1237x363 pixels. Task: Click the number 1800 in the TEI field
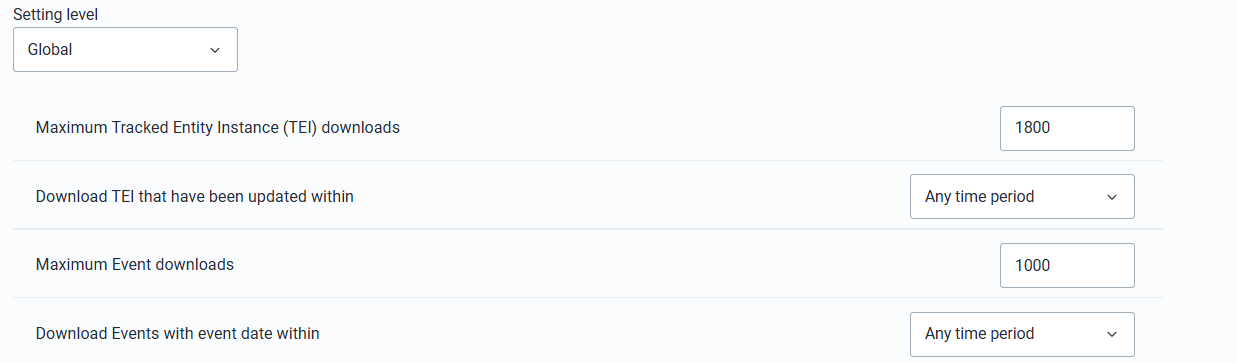(x=1033, y=128)
